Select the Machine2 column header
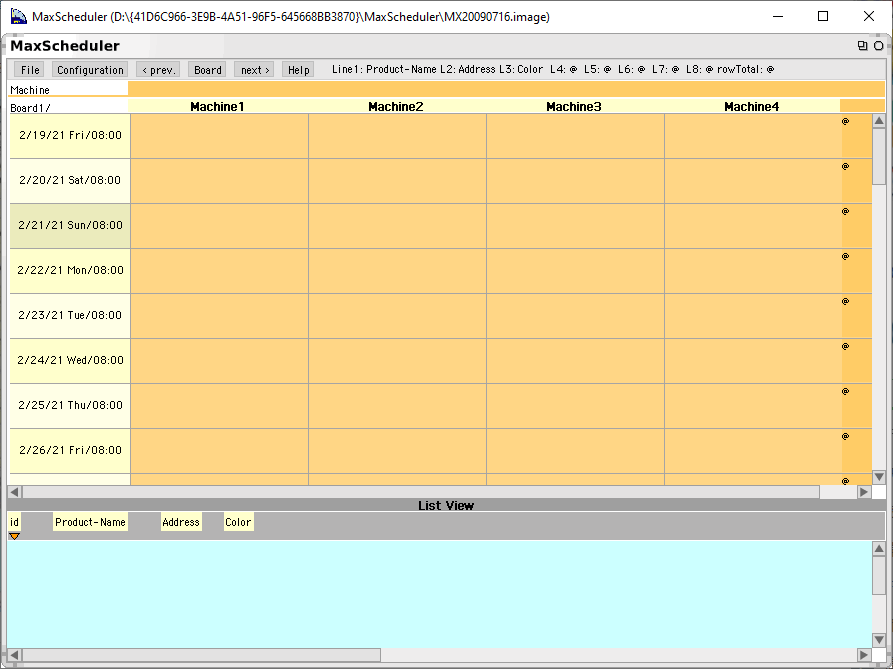This screenshot has width=893, height=669. click(396, 106)
